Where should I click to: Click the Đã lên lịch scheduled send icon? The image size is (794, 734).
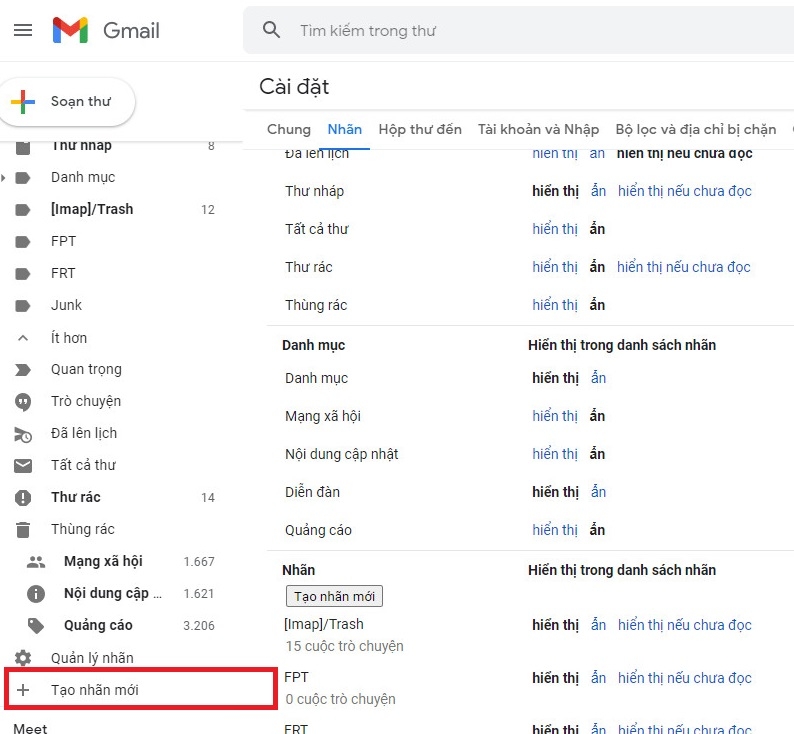(x=23, y=434)
